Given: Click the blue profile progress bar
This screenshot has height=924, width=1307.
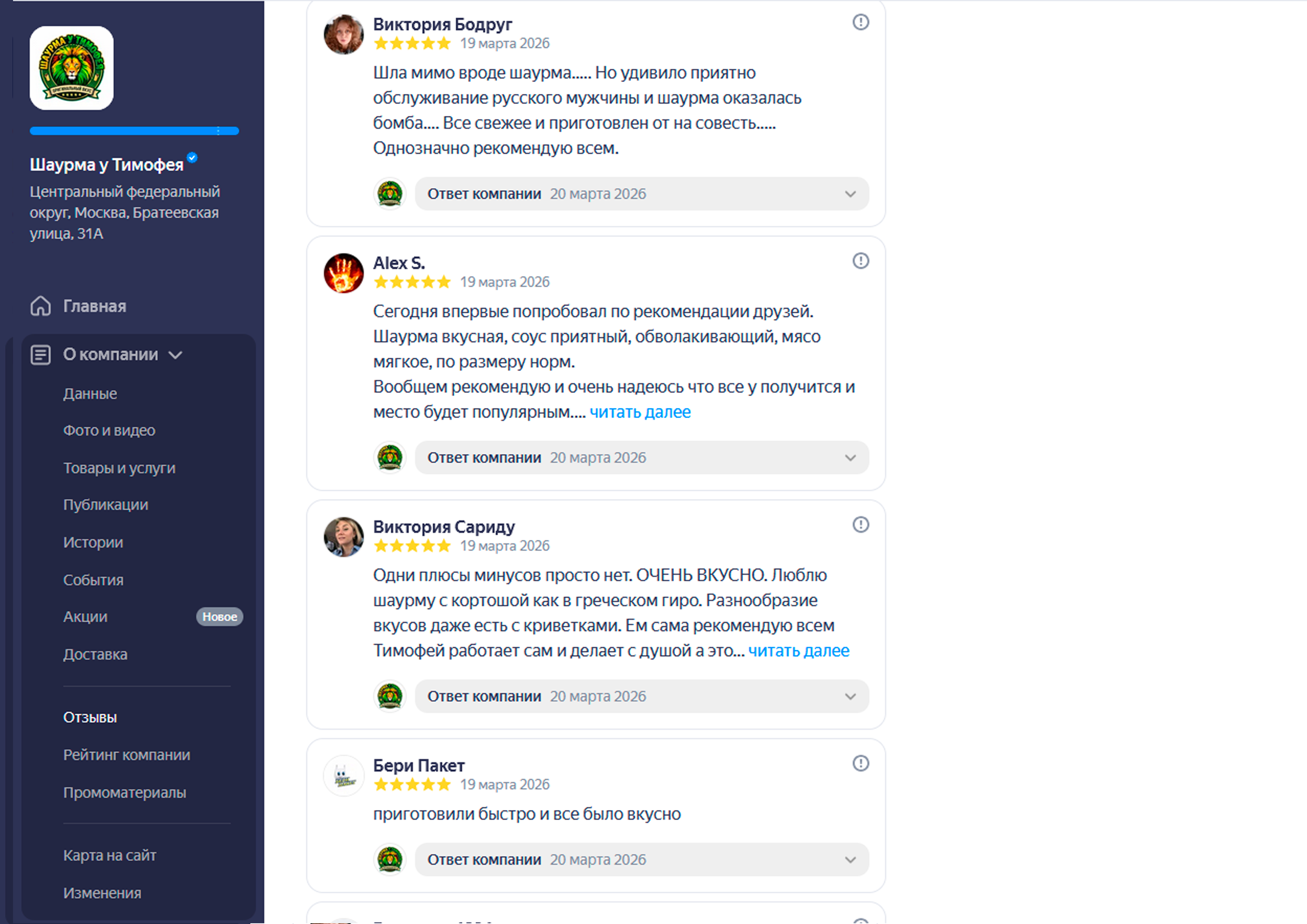Looking at the screenshot, I should click(134, 131).
